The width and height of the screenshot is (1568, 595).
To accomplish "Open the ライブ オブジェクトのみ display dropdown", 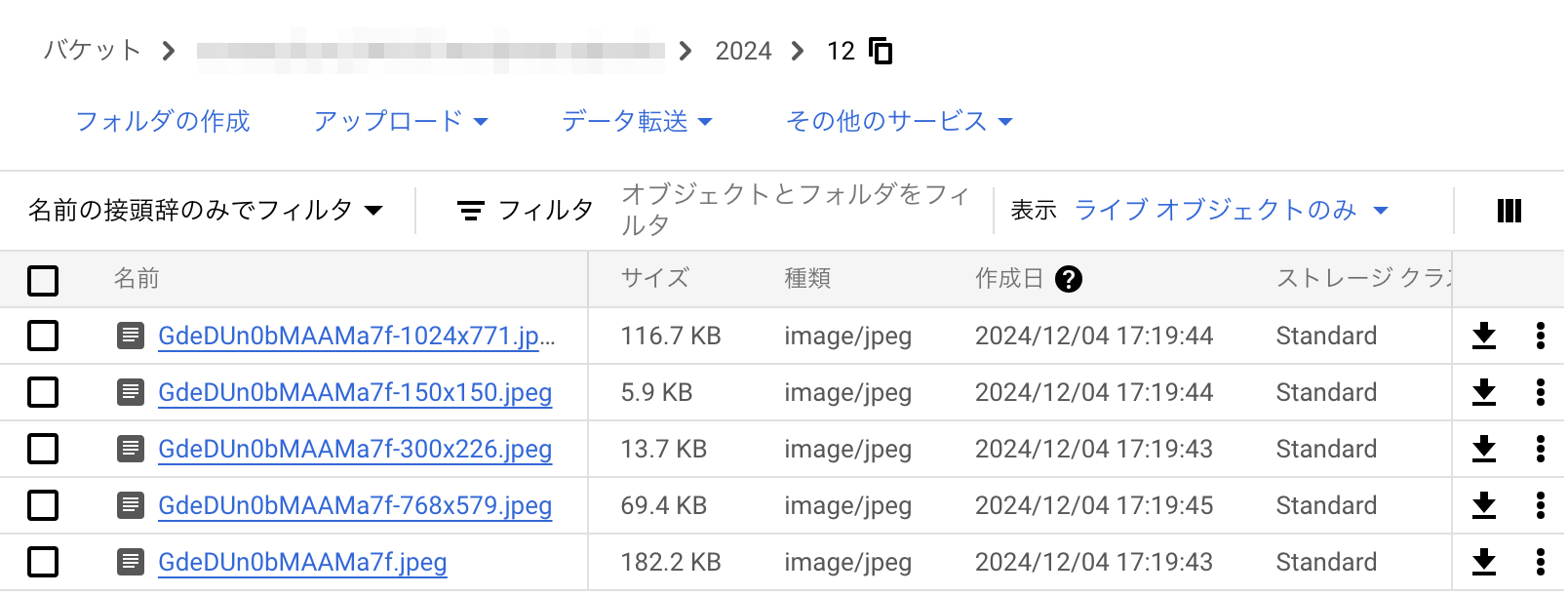I will tap(1231, 210).
